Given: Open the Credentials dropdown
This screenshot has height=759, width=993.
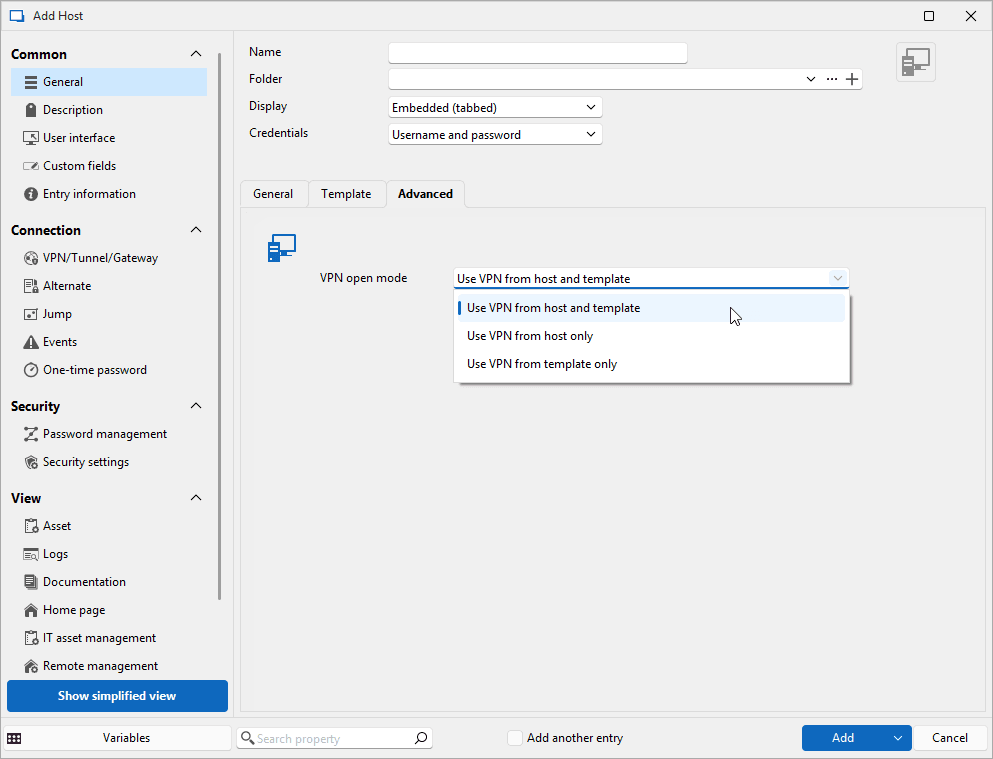Looking at the screenshot, I should pos(495,134).
